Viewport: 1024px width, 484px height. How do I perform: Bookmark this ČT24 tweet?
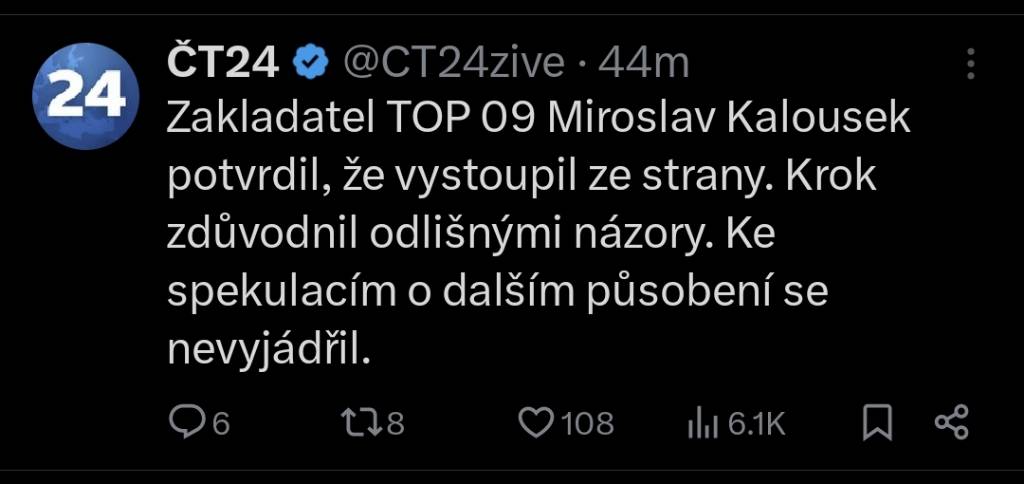click(877, 424)
